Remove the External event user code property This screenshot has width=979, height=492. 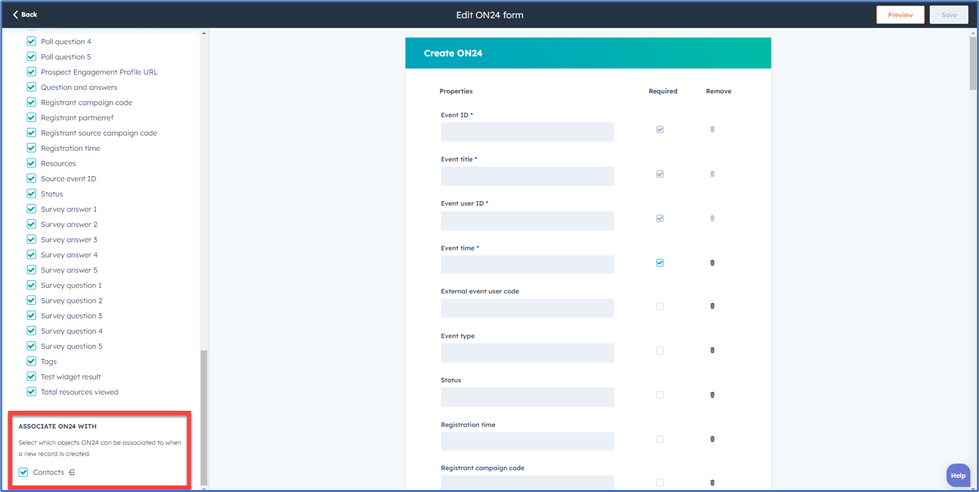click(712, 306)
